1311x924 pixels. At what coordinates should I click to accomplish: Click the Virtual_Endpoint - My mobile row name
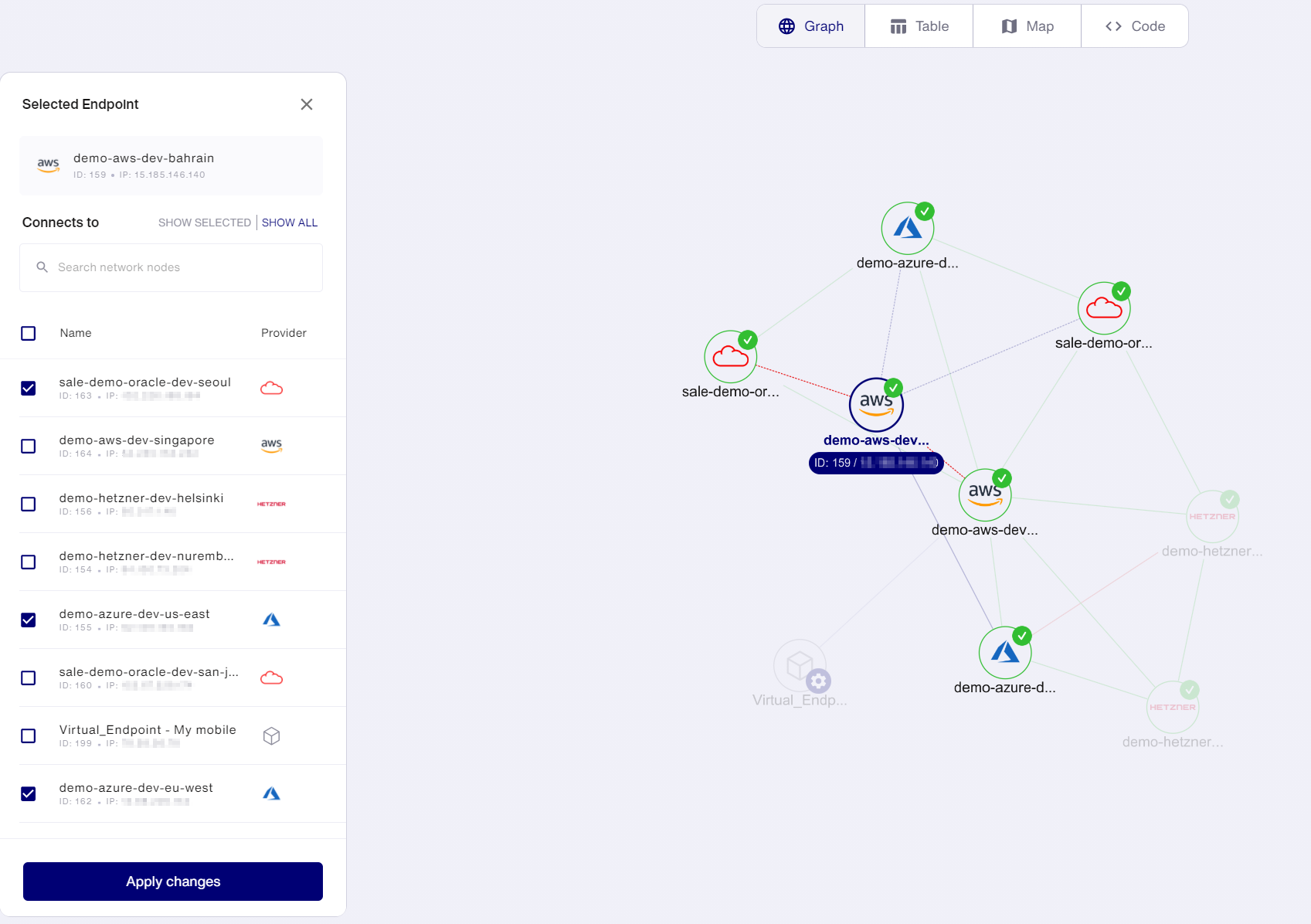tap(148, 730)
